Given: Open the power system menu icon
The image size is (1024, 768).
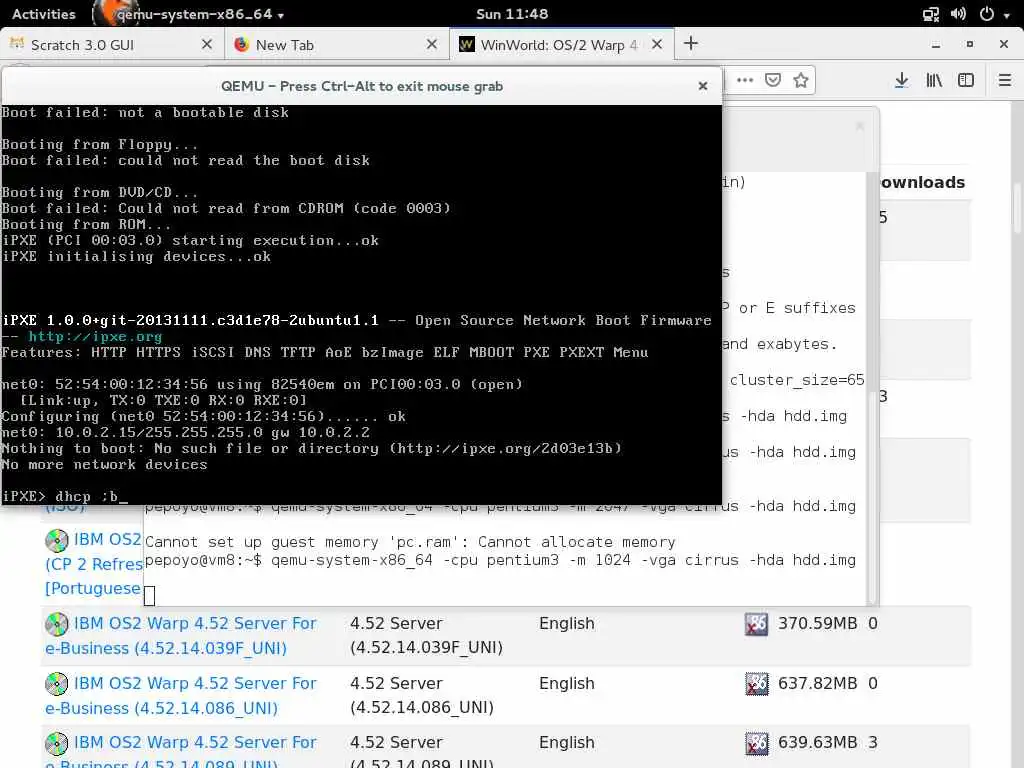Looking at the screenshot, I should (987, 14).
